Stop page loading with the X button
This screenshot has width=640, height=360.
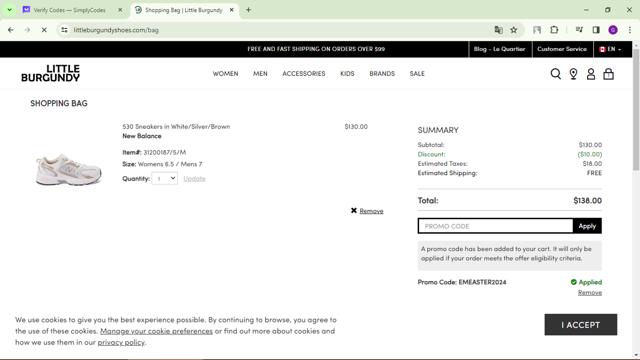click(44, 30)
